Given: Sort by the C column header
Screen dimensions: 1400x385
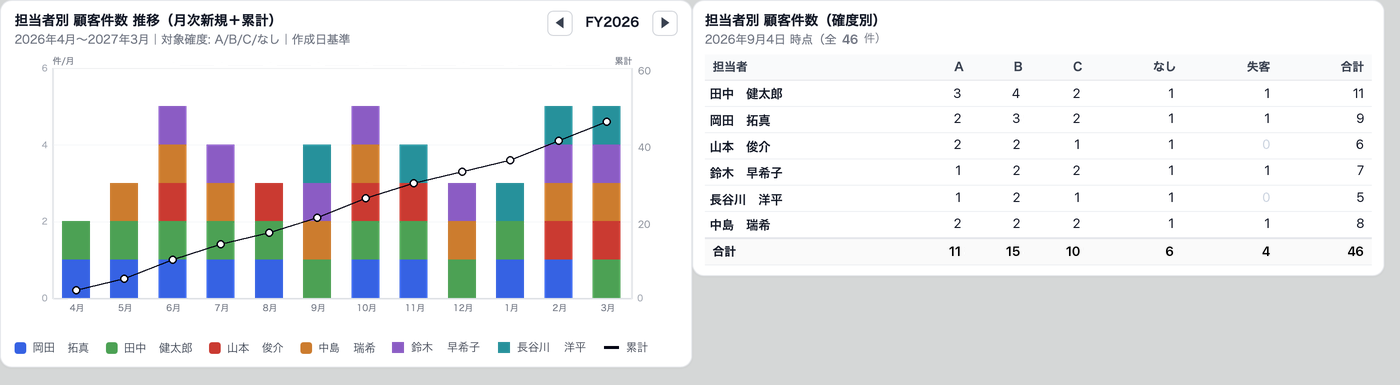Looking at the screenshot, I should (1076, 67).
